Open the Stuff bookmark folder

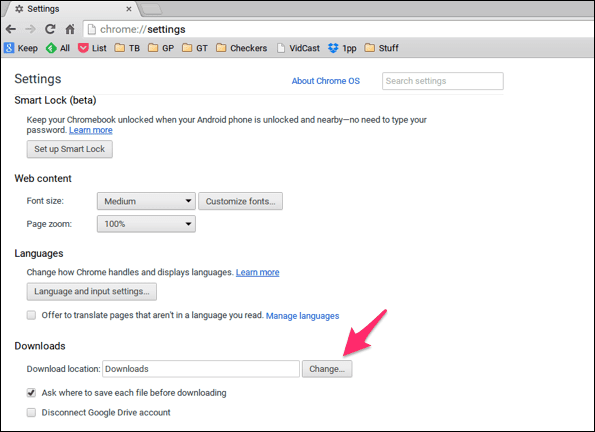click(381, 48)
